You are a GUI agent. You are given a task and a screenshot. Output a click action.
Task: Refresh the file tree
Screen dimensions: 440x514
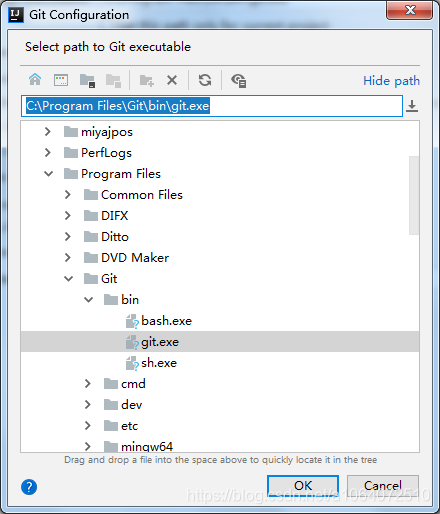coord(205,80)
